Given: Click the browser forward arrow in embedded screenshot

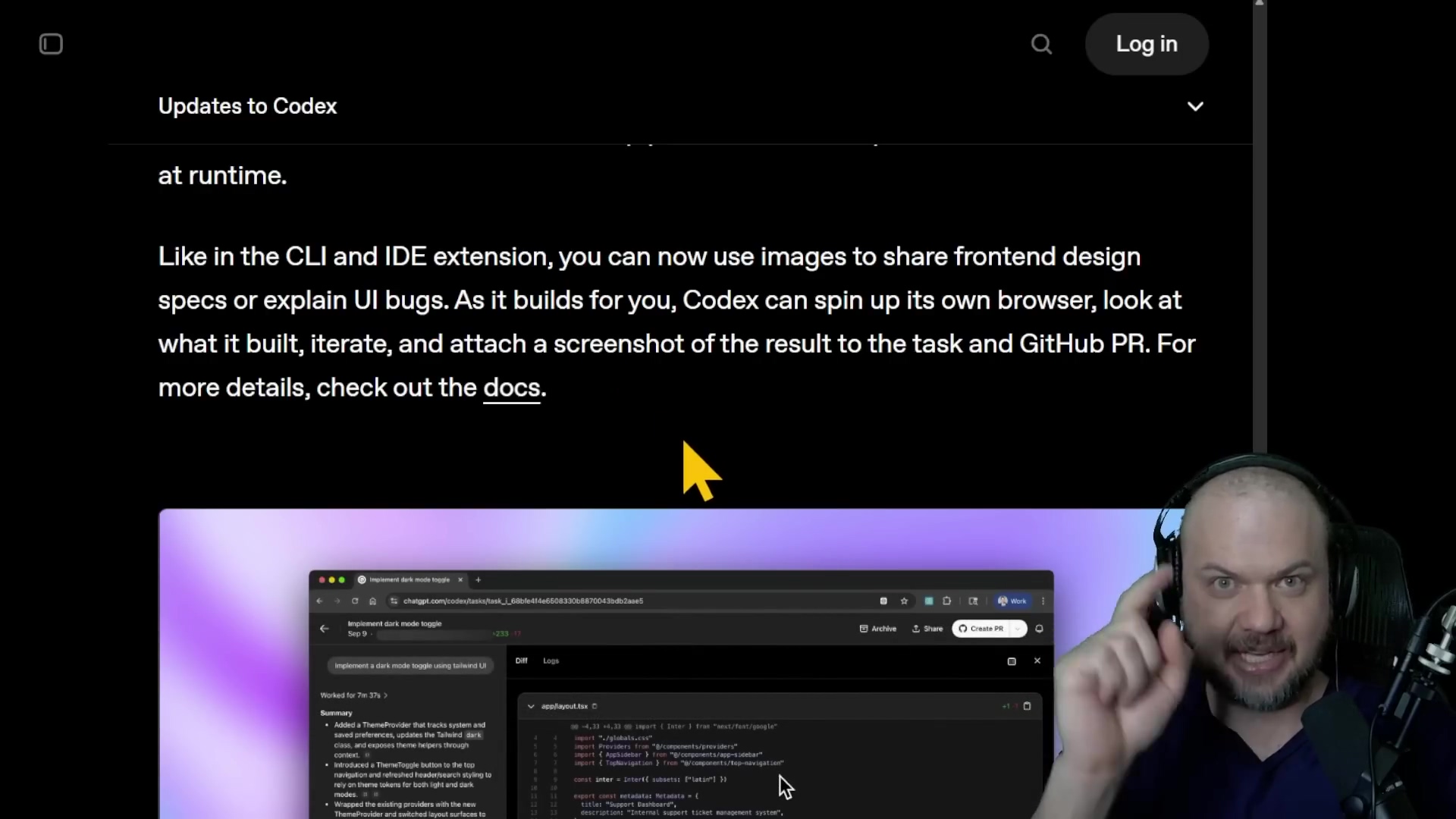Looking at the screenshot, I should click(337, 601).
